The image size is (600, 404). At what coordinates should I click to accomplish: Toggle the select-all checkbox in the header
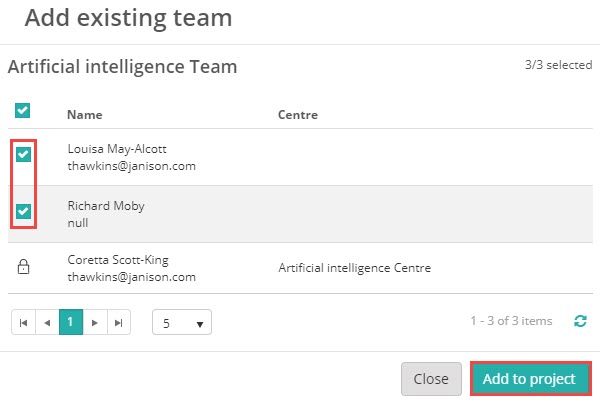23,111
